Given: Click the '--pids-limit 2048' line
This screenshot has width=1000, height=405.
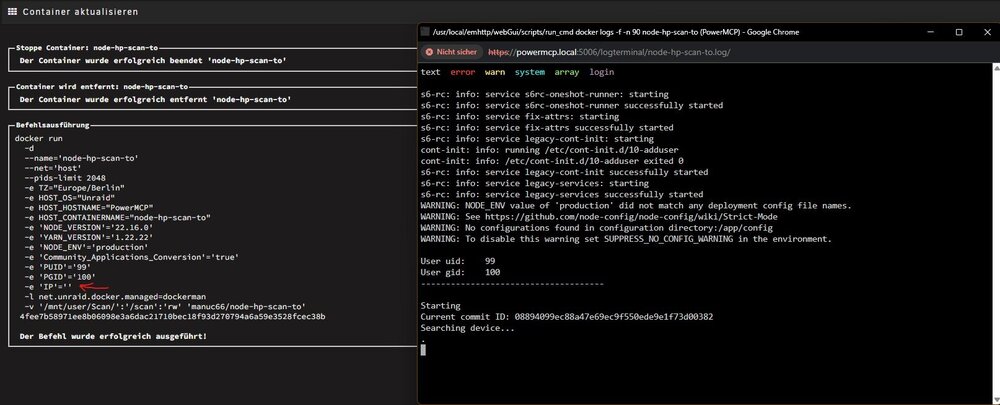Looking at the screenshot, I should (x=65, y=178).
